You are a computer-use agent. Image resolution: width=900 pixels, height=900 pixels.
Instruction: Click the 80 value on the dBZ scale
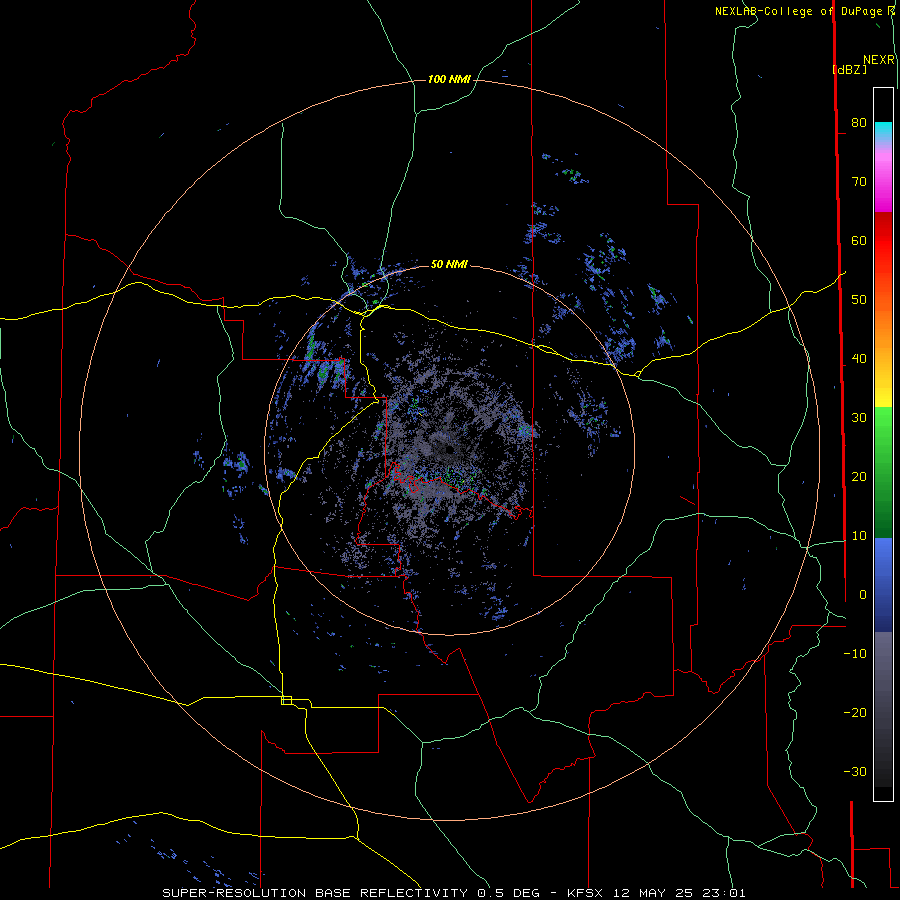(859, 122)
